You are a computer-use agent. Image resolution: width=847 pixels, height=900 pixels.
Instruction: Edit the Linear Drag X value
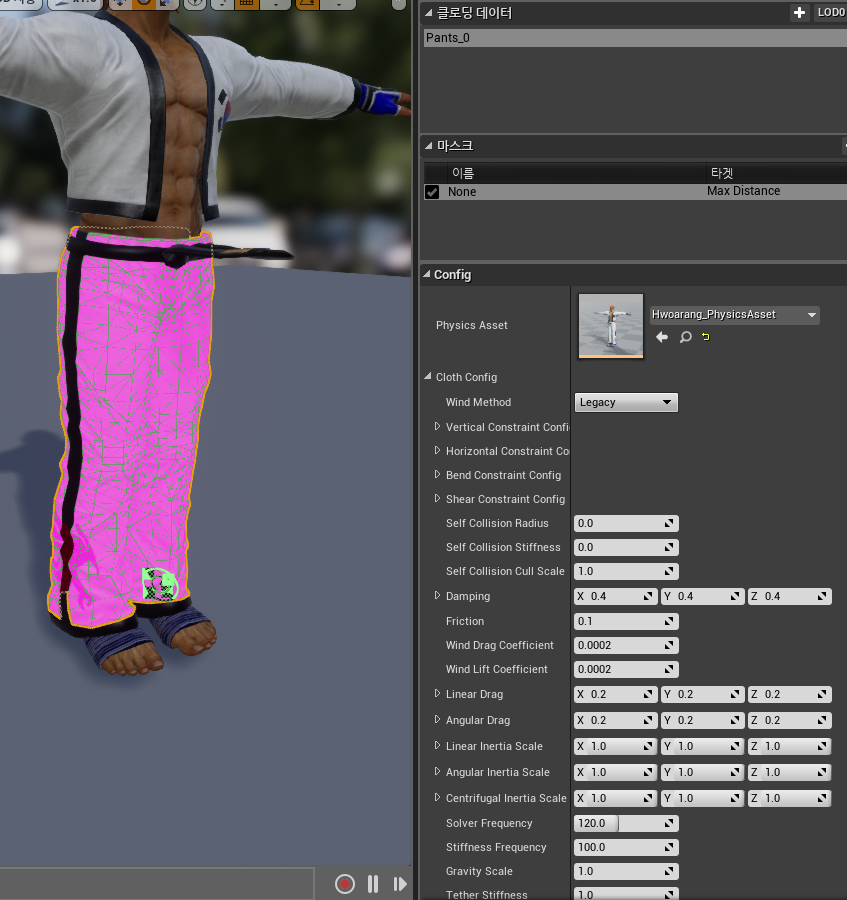tap(615, 695)
